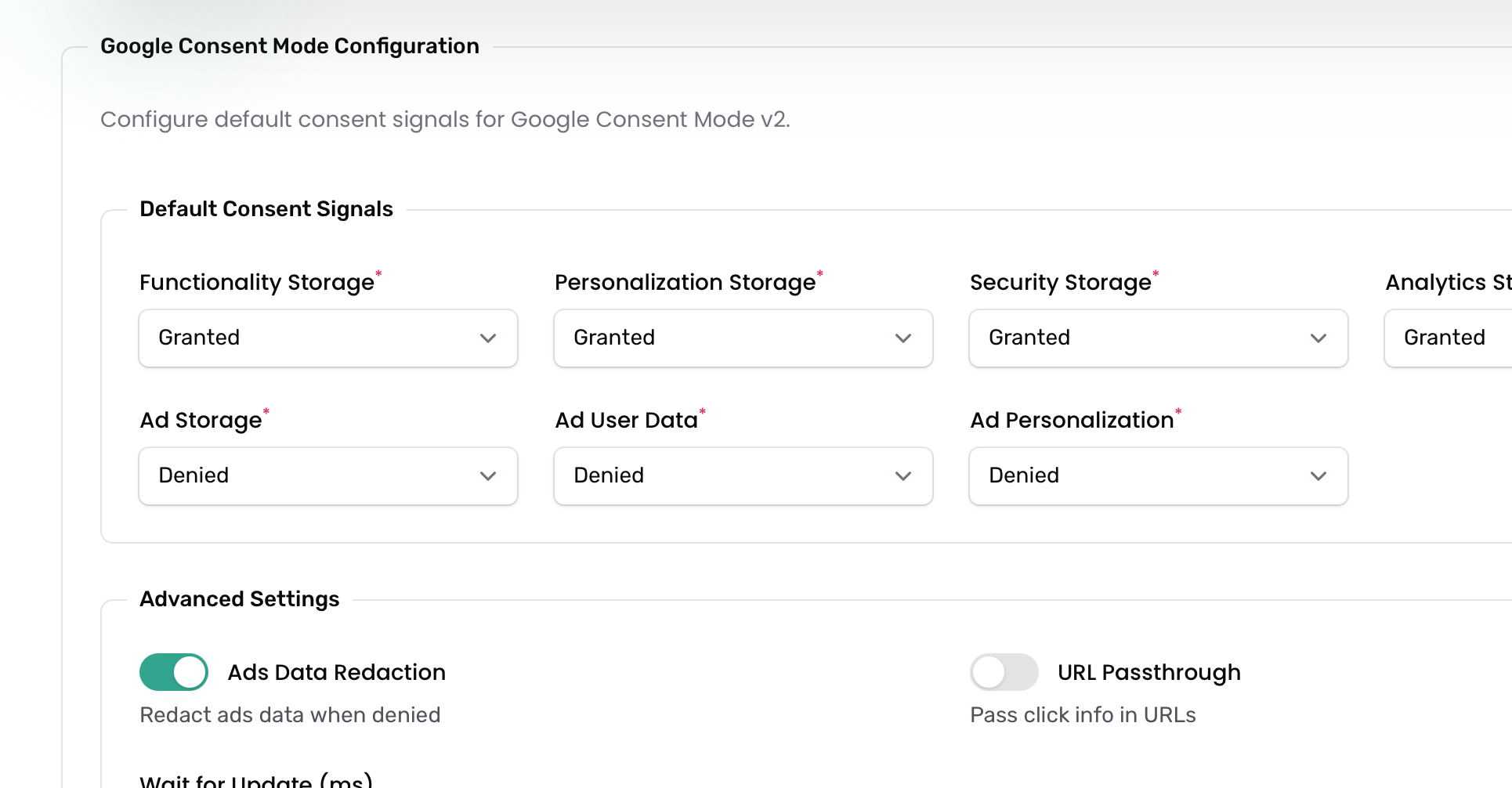Click the Functionality Storage field label
This screenshot has height=788, width=1512.
click(x=257, y=282)
